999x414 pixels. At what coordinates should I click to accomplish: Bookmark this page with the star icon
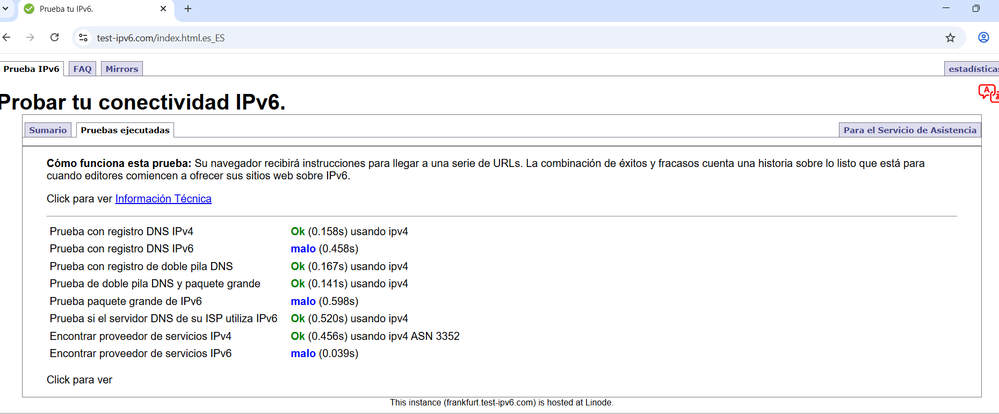(x=950, y=37)
